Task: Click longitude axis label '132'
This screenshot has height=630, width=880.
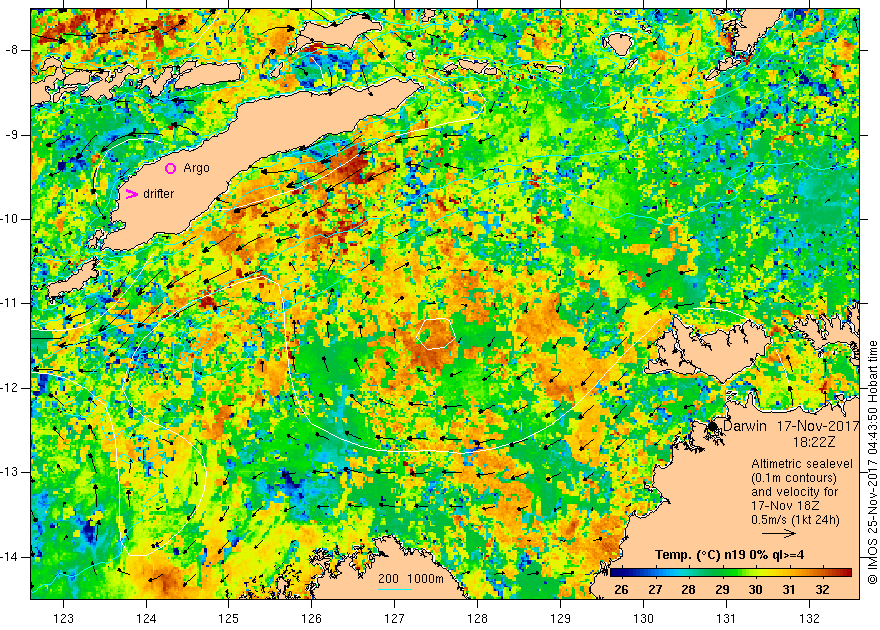Action: (x=809, y=619)
